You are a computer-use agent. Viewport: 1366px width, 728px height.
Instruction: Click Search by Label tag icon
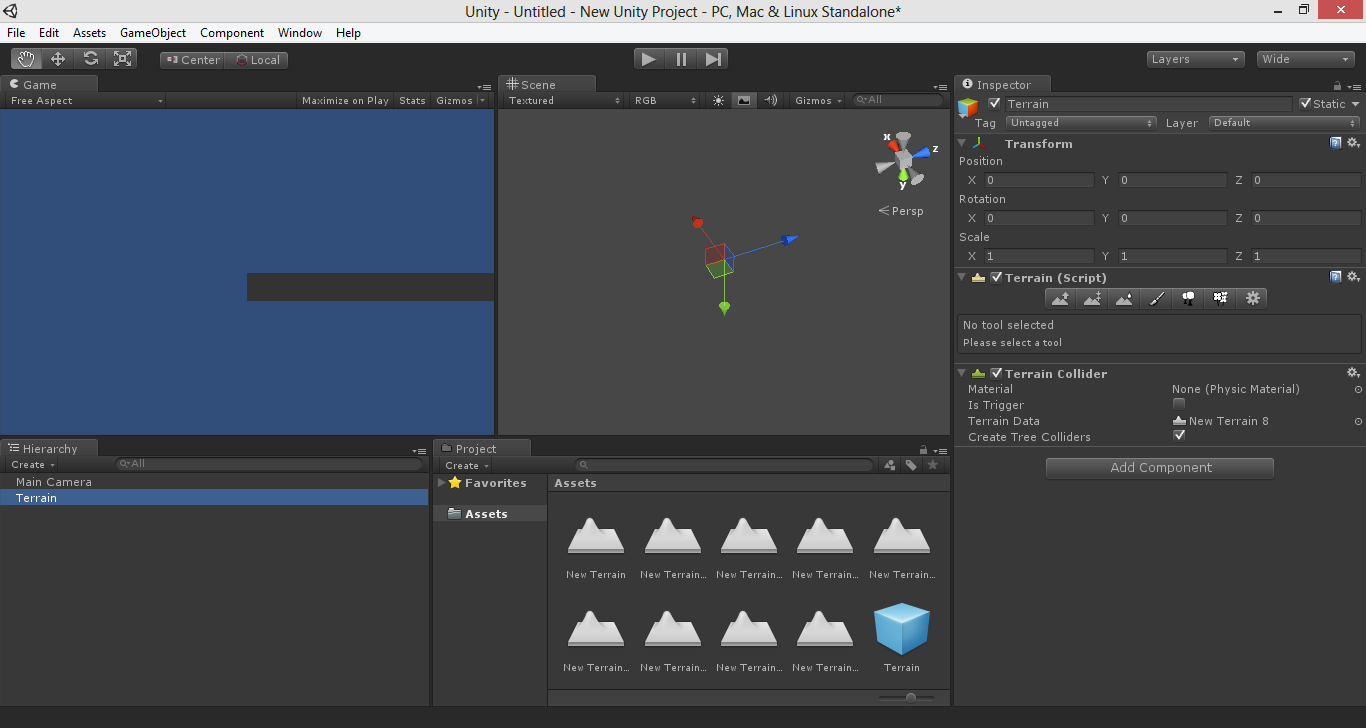click(911, 465)
